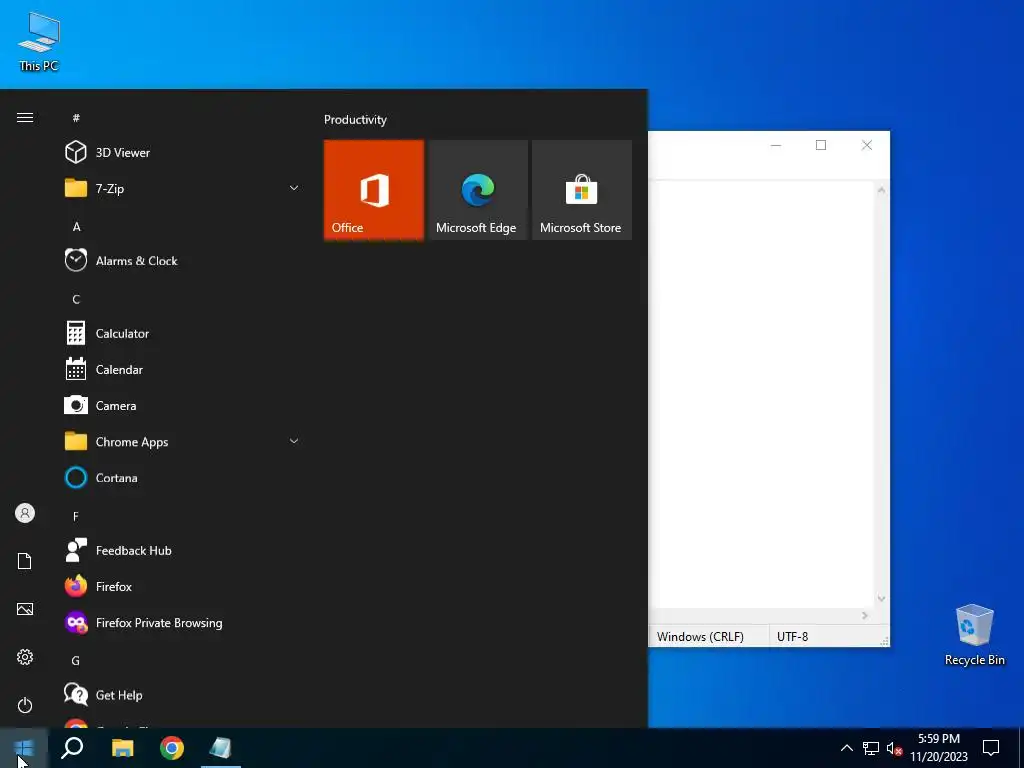Image resolution: width=1024 pixels, height=768 pixels.
Task: Click UTF-8 in Notepad status bar
Action: pos(792,636)
